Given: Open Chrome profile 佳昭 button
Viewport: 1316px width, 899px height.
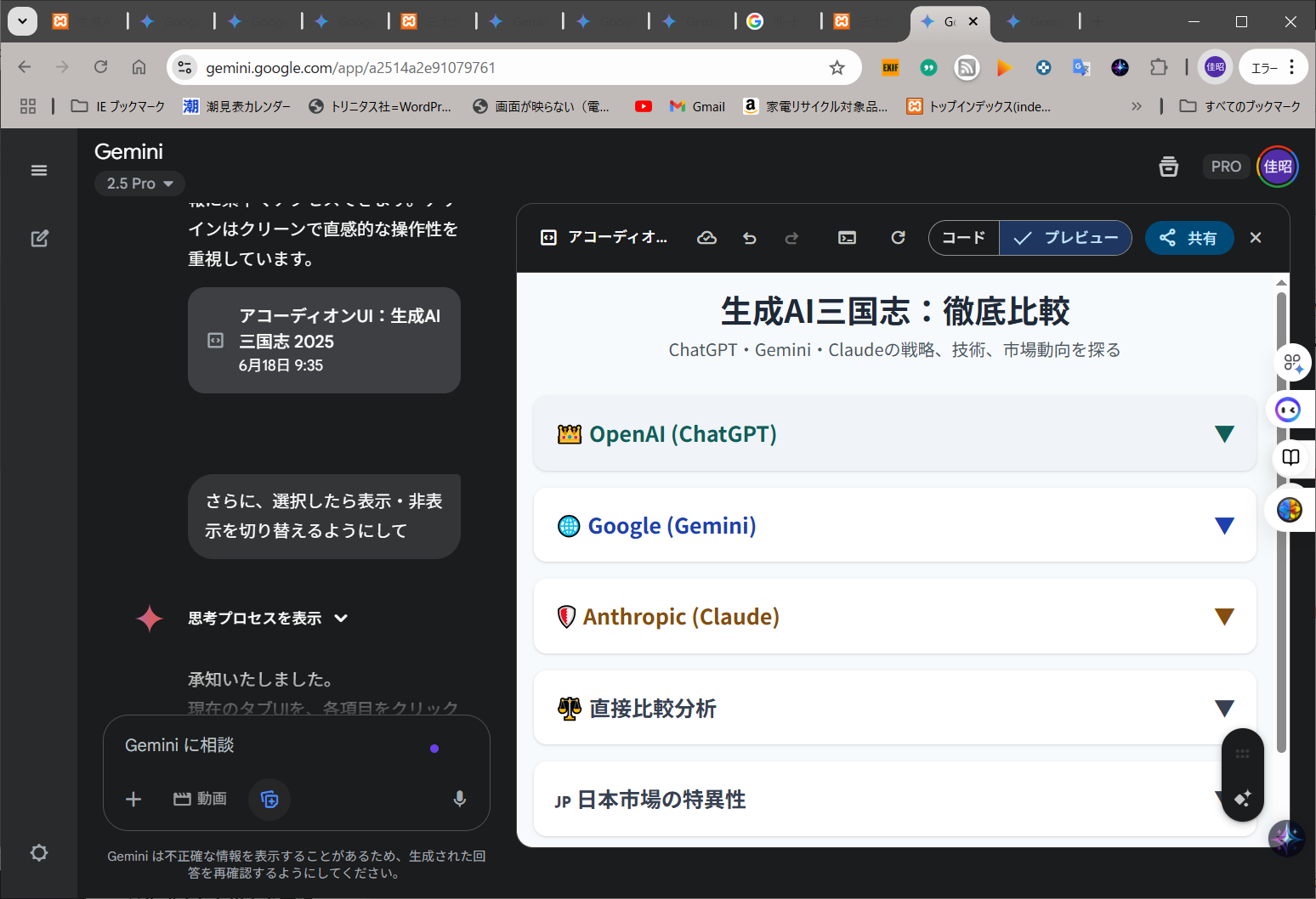Looking at the screenshot, I should point(1216,67).
